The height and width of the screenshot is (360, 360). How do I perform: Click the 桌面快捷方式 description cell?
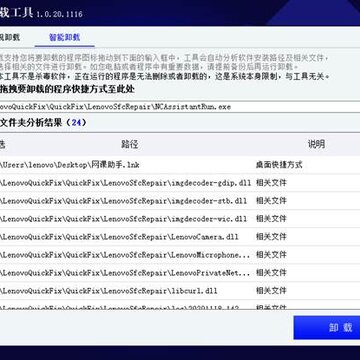coord(279,165)
